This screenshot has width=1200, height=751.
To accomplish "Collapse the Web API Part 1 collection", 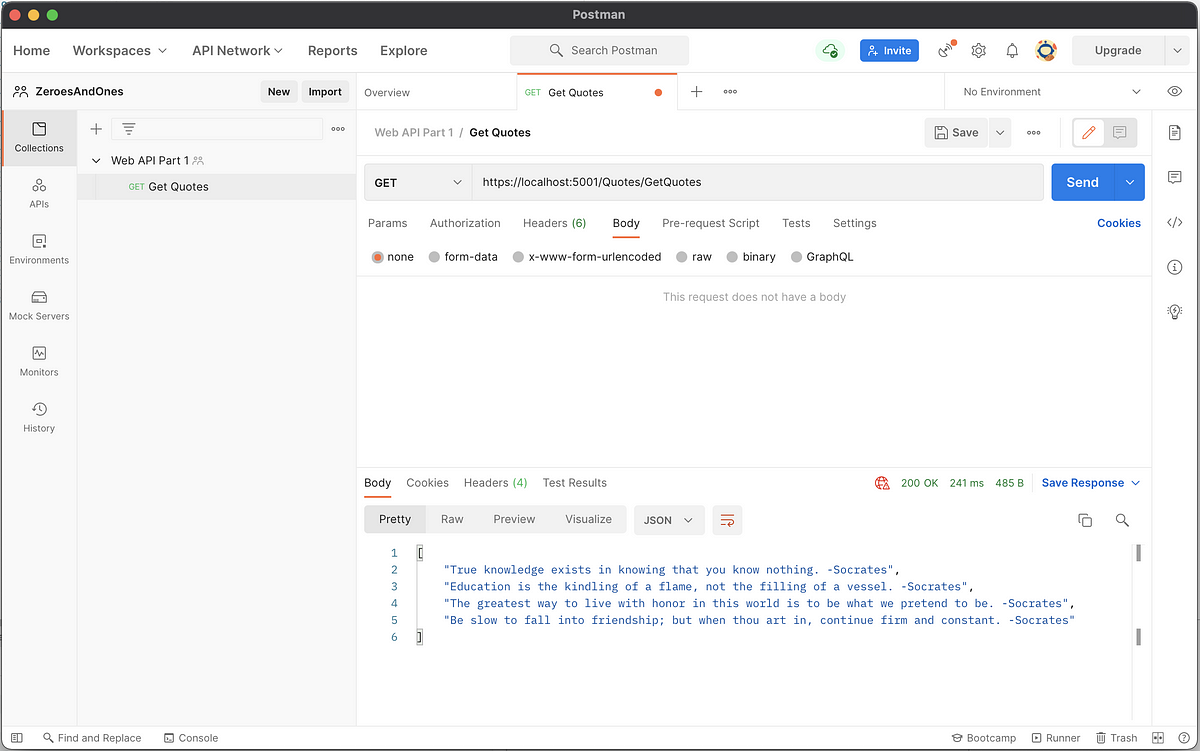I will 96,160.
